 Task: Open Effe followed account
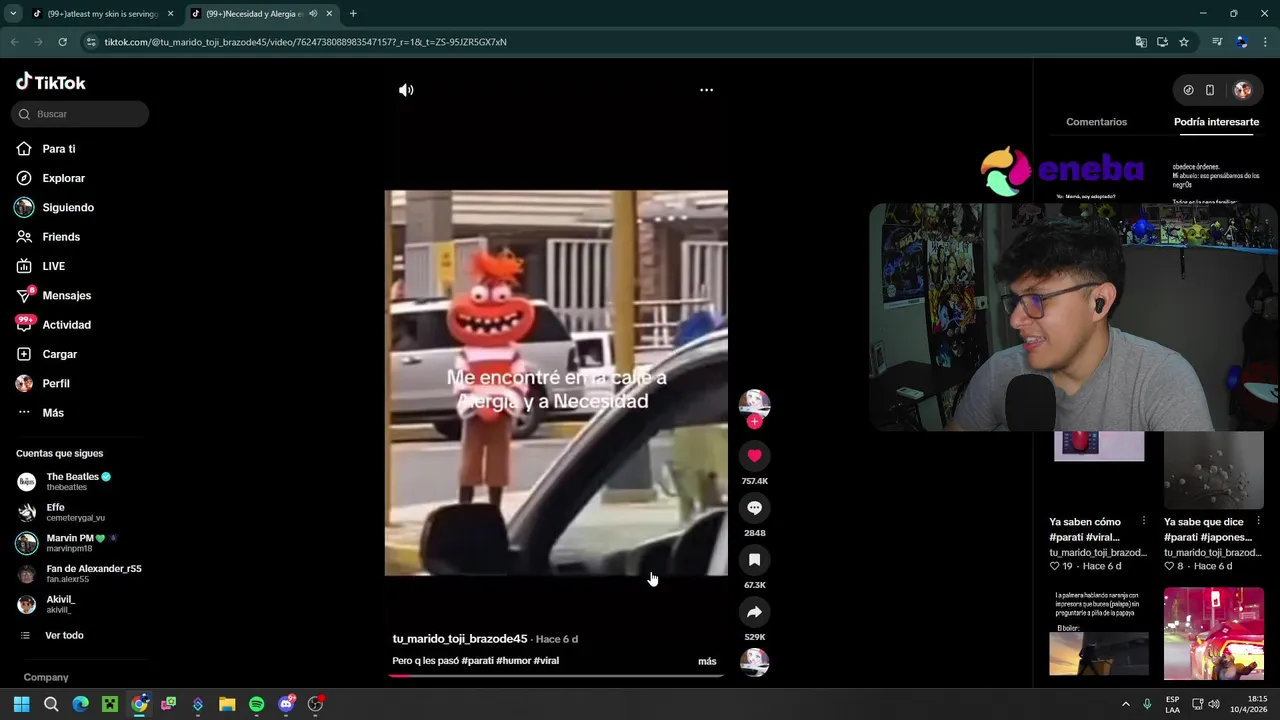(x=75, y=512)
